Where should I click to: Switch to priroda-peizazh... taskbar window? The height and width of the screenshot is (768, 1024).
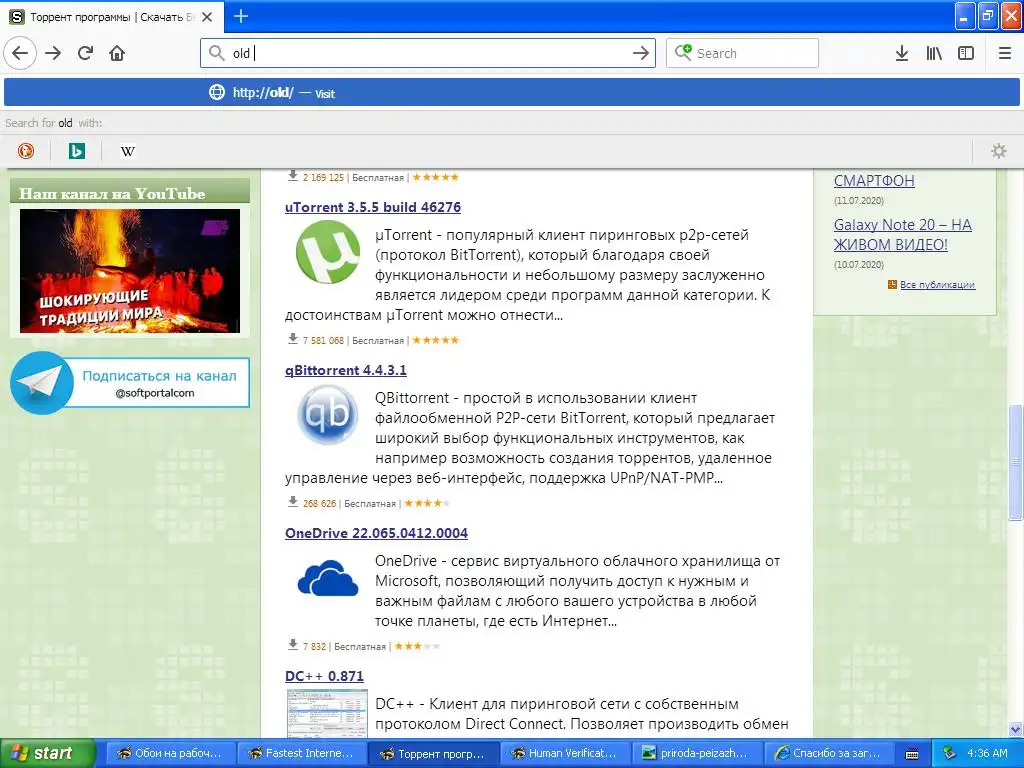[696, 754]
